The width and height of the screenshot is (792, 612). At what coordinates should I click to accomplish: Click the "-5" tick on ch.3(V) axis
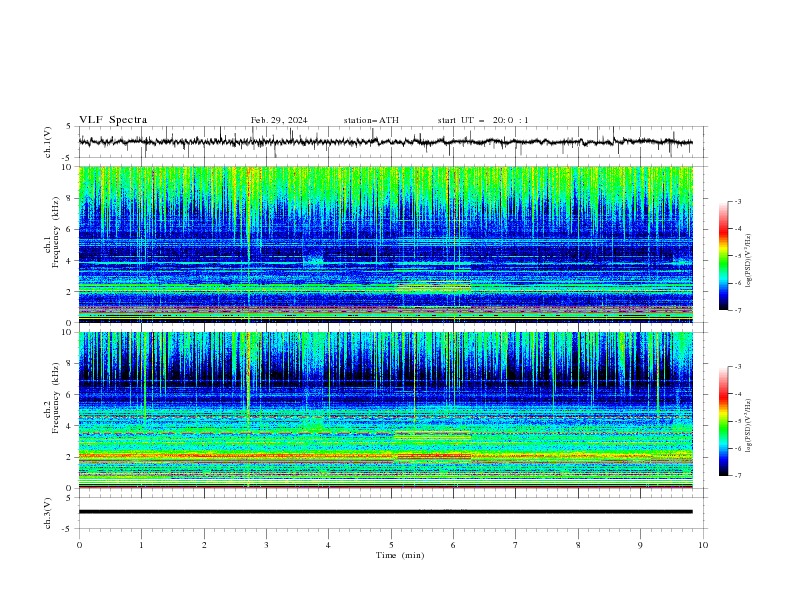(x=67, y=529)
